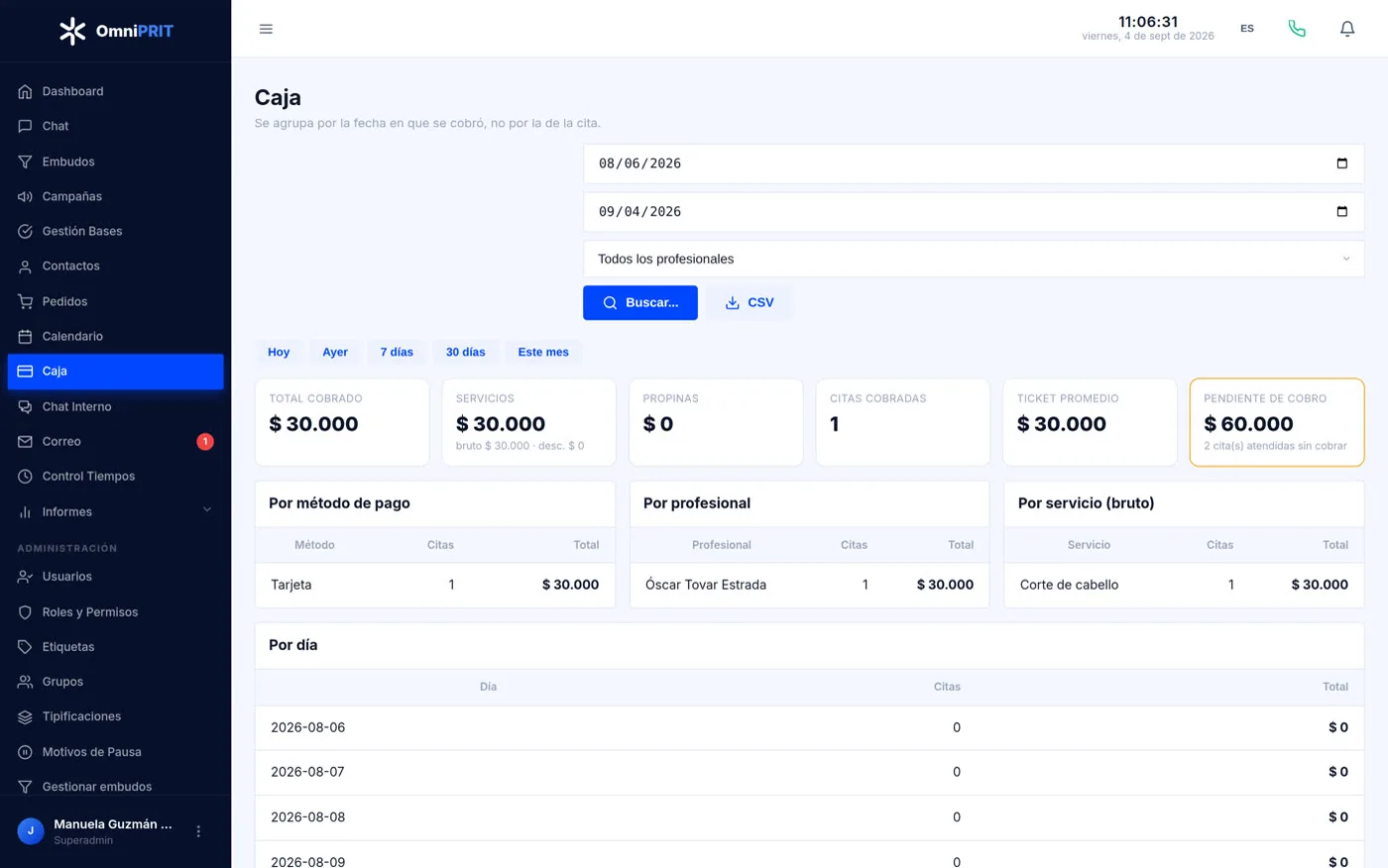1388x868 pixels.
Task: Toggle the sidebar with the hamburger icon
Action: (266, 29)
